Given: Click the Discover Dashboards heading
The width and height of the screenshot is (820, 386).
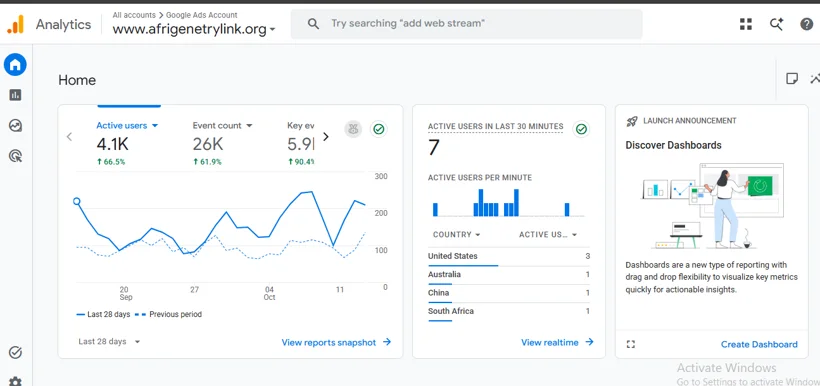Looking at the screenshot, I should [x=674, y=145].
